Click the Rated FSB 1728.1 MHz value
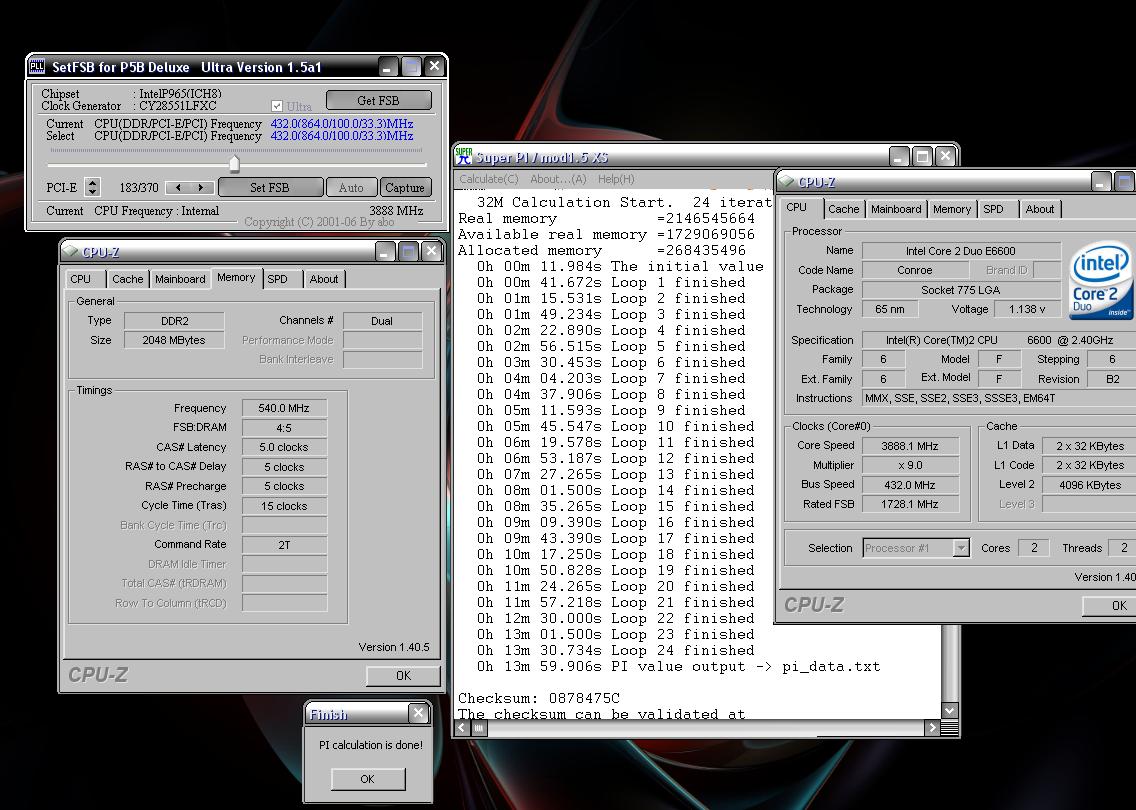Viewport: 1136px width, 810px height. click(x=910, y=504)
